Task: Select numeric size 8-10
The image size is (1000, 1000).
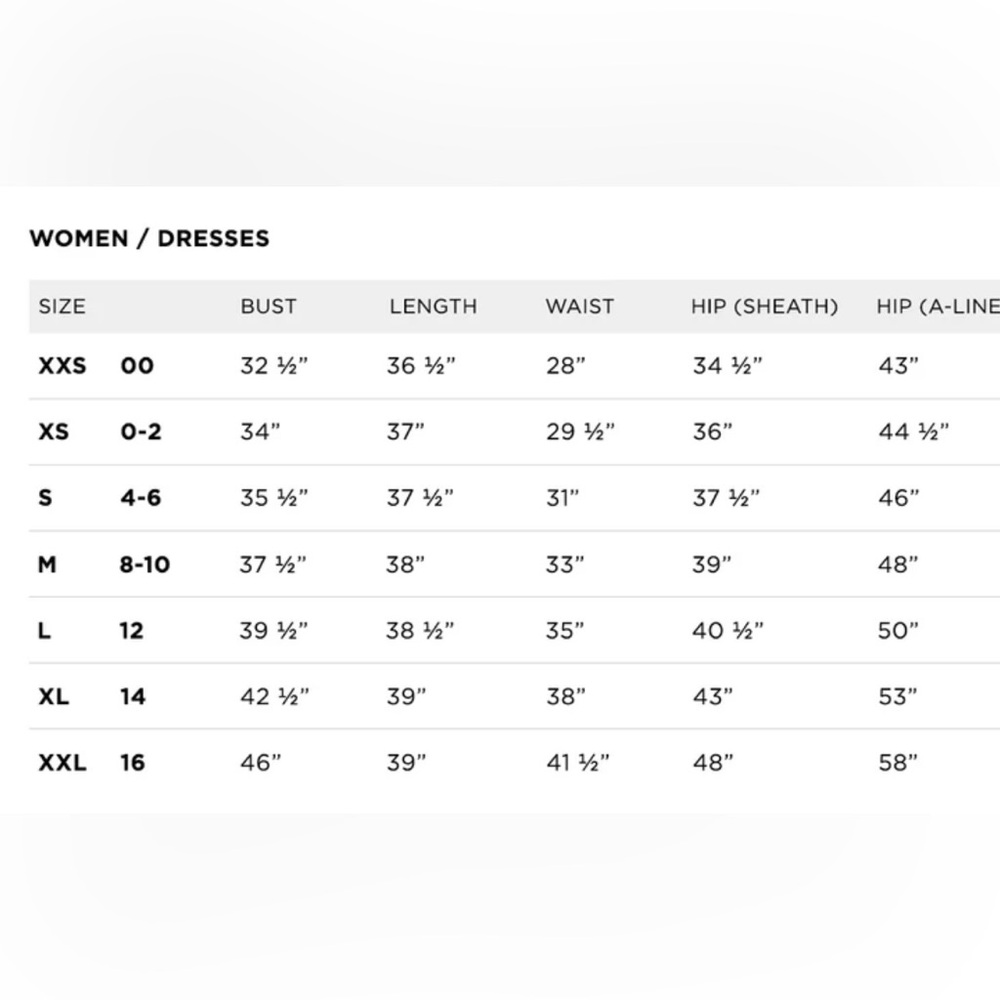Action: click(x=145, y=564)
